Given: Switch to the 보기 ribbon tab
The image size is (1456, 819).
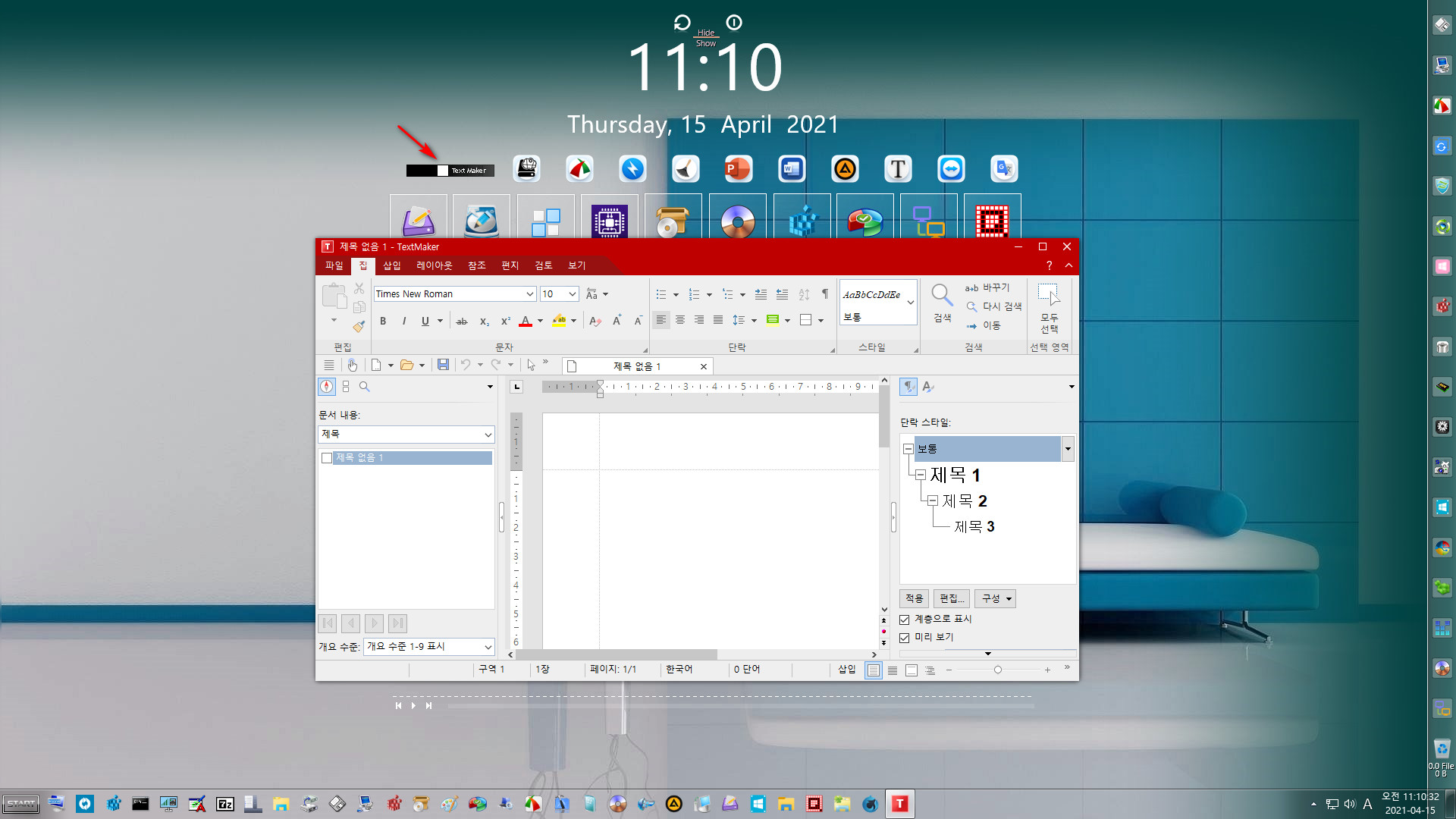Looking at the screenshot, I should click(576, 265).
